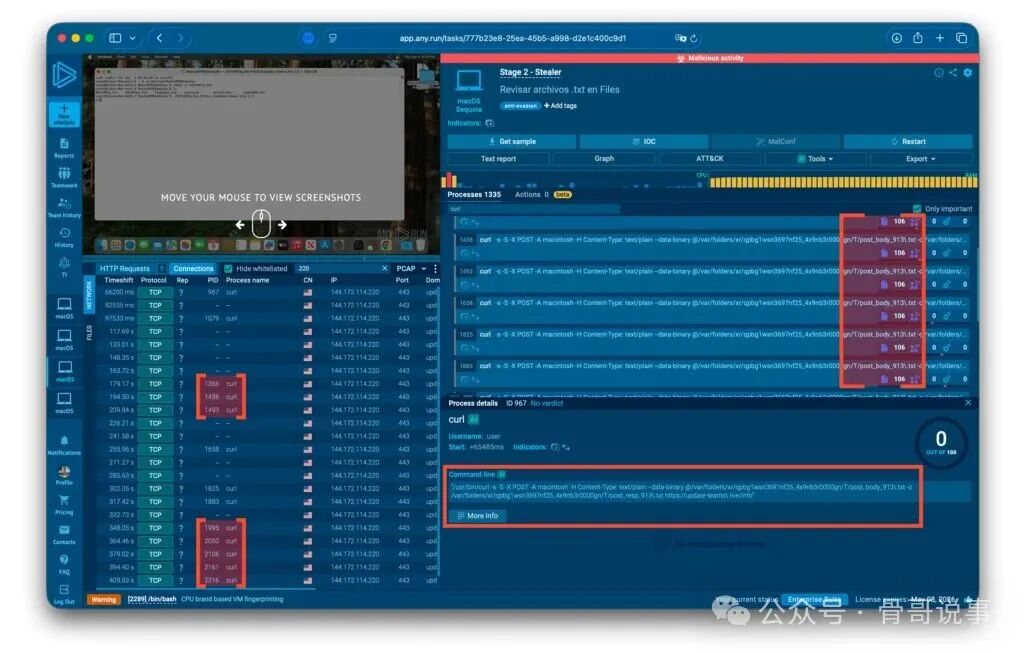Image resolution: width=1024 pixels, height=653 pixels.
Task: Click process filter field containing curl
Action: tap(534, 209)
